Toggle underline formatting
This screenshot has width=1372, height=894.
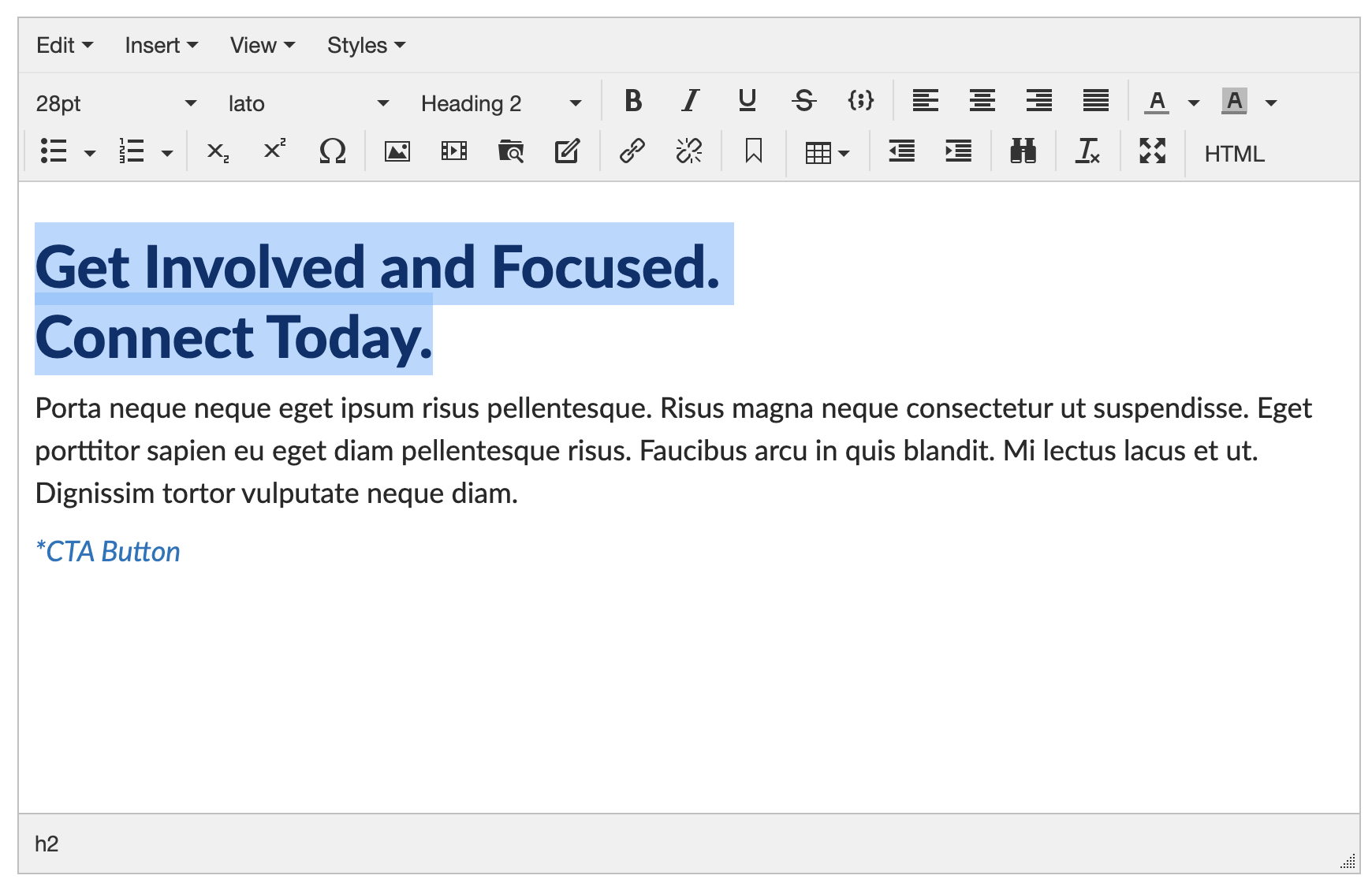click(x=748, y=101)
